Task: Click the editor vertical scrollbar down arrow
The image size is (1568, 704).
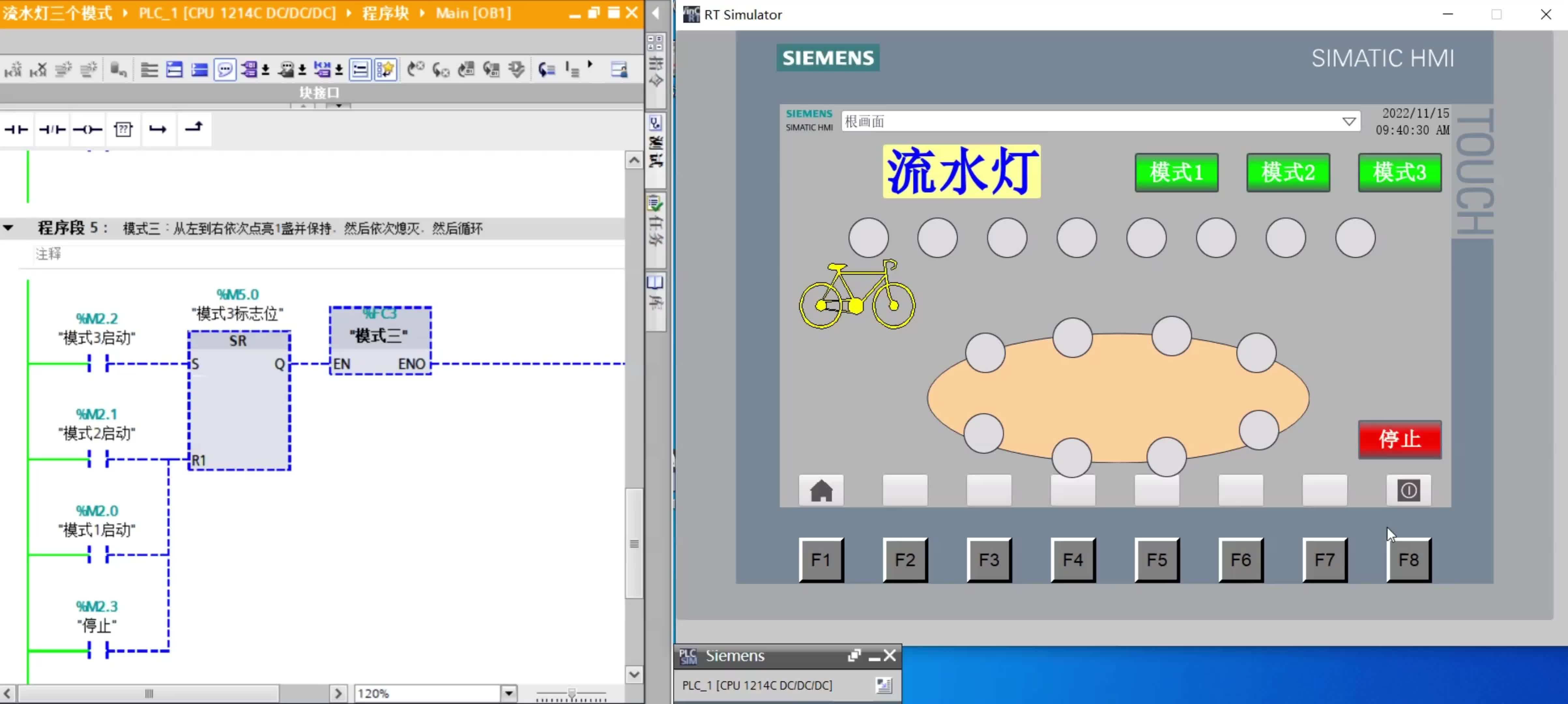Action: click(634, 674)
